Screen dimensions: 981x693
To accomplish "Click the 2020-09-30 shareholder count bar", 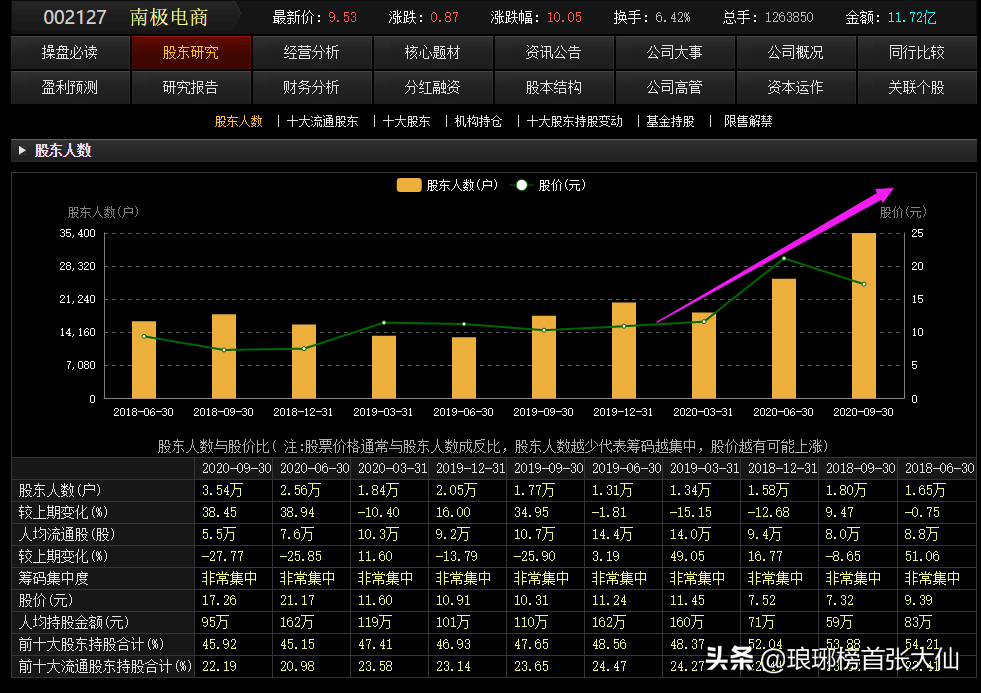I will pyautogui.click(x=864, y=316).
